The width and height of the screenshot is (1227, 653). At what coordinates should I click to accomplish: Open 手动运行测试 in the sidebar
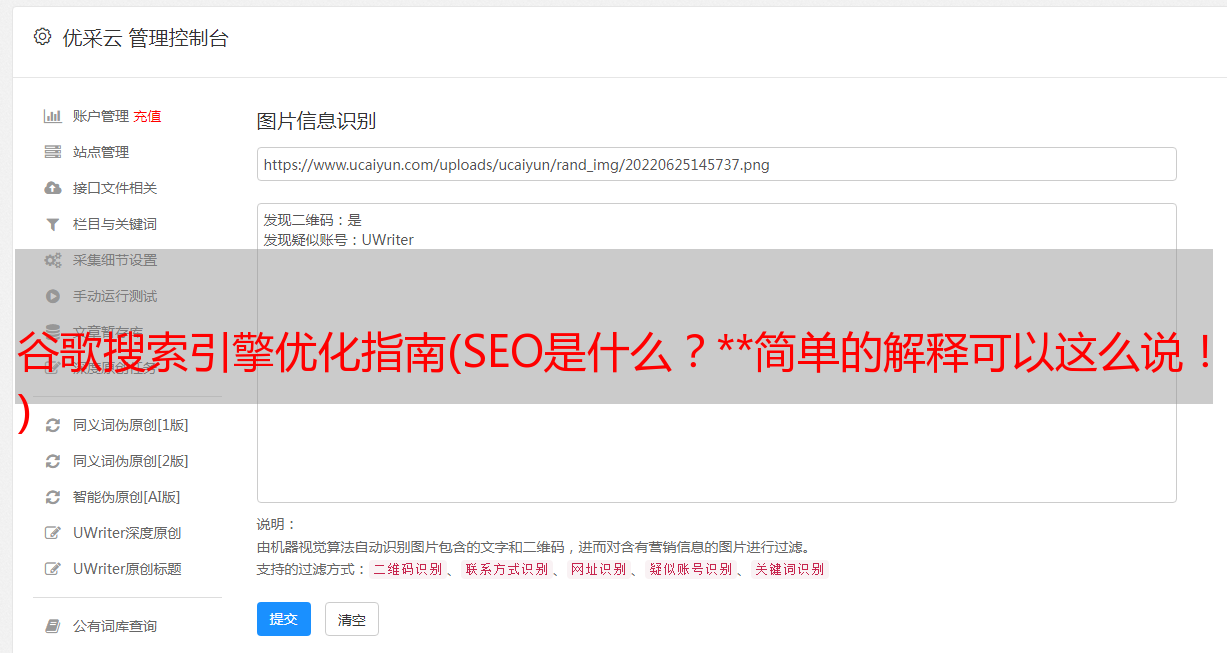pos(115,296)
